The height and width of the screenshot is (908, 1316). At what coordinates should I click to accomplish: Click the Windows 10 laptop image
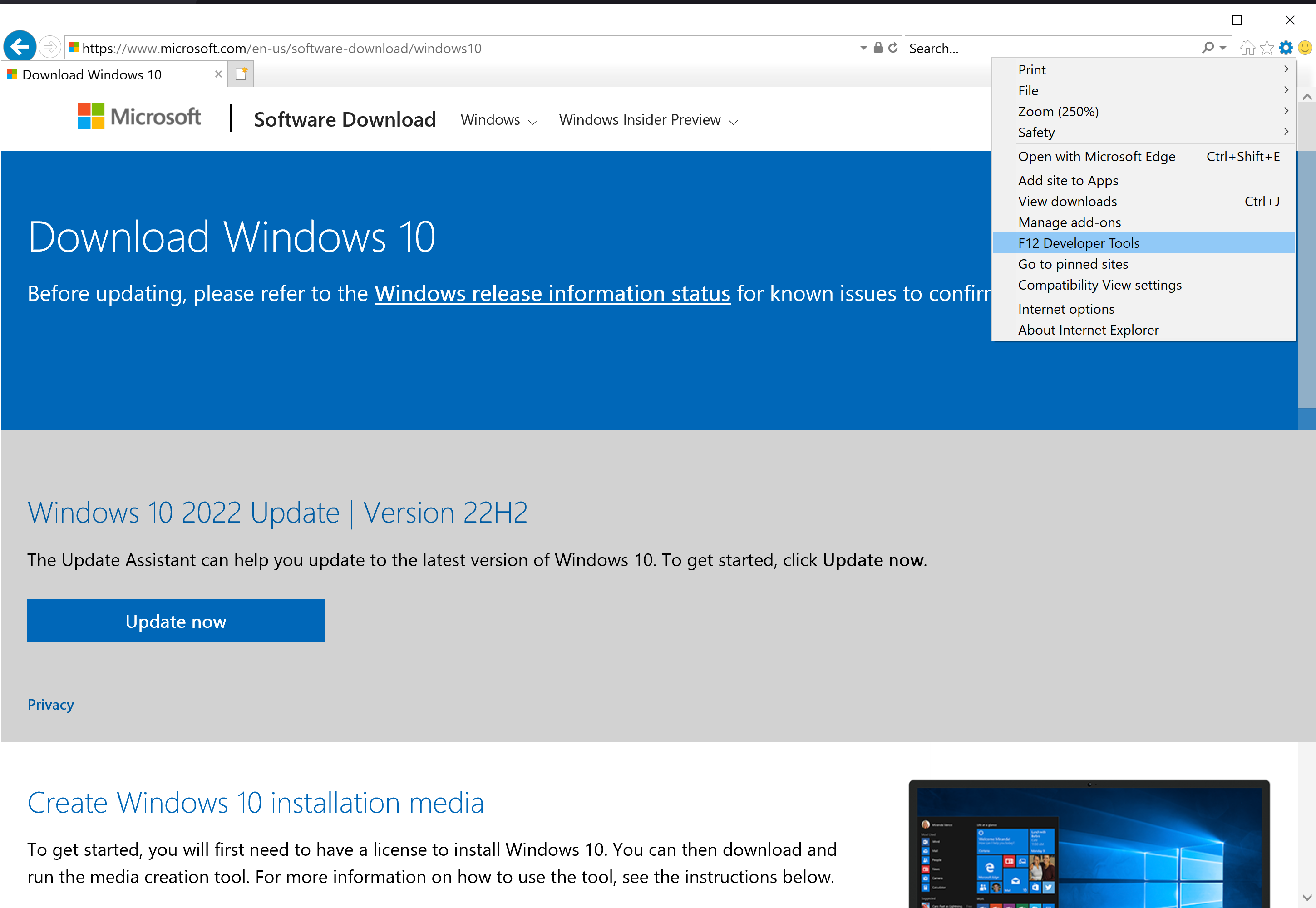coord(1089,844)
